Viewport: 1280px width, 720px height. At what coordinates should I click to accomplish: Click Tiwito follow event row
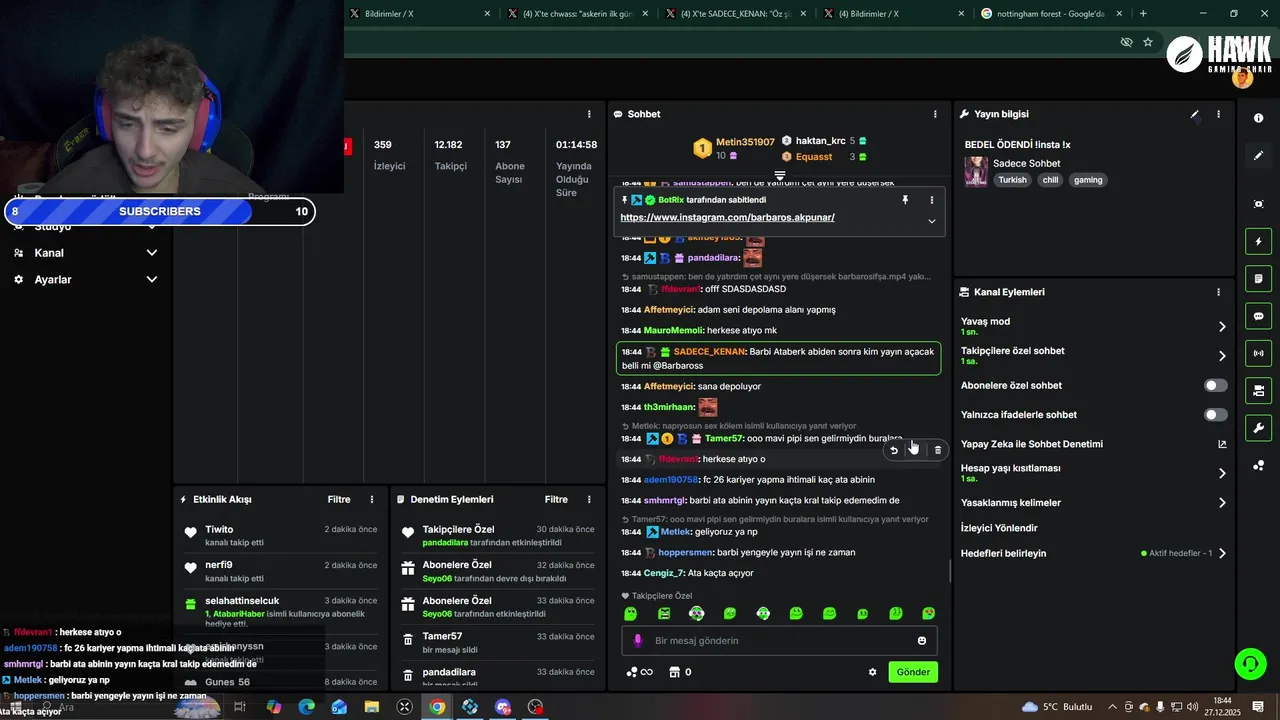click(278, 535)
